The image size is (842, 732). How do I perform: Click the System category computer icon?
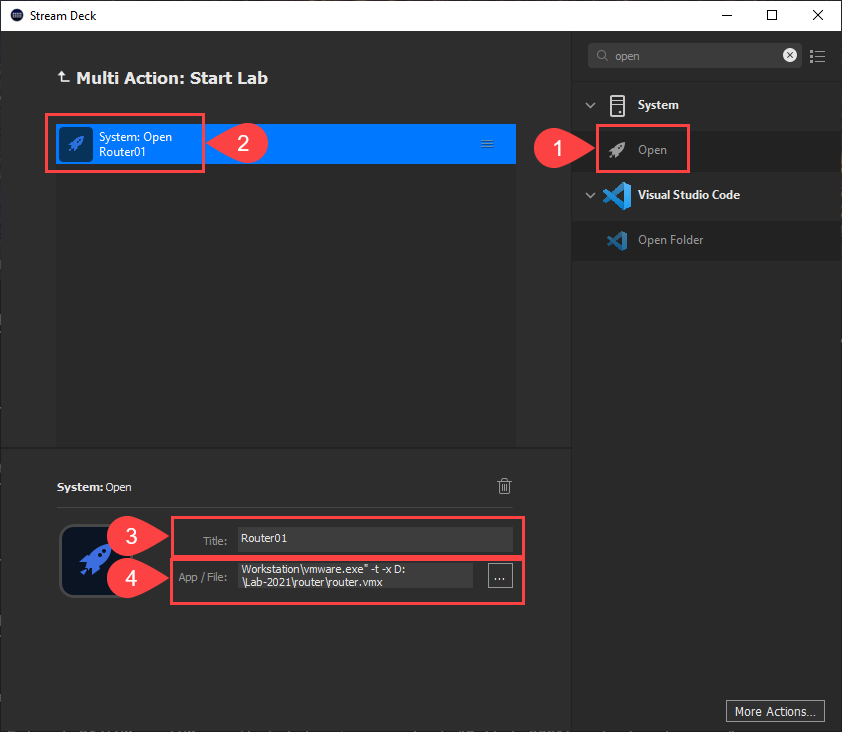[617, 105]
